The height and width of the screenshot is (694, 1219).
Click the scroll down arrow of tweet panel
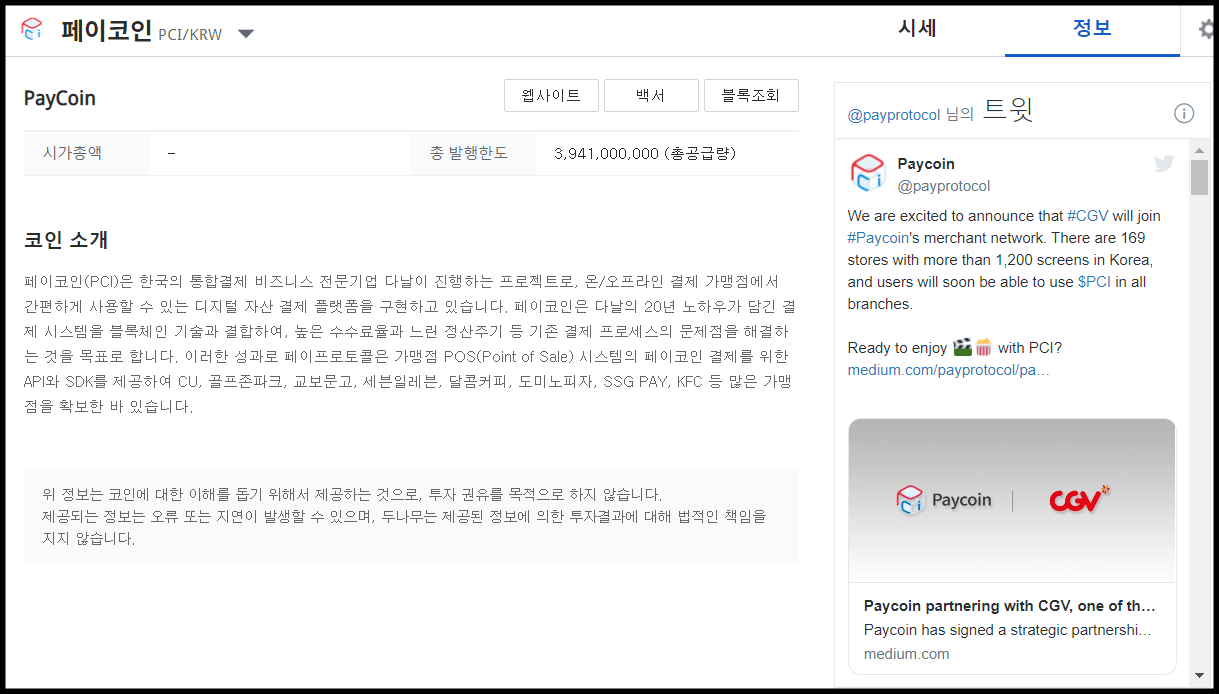click(x=1199, y=675)
